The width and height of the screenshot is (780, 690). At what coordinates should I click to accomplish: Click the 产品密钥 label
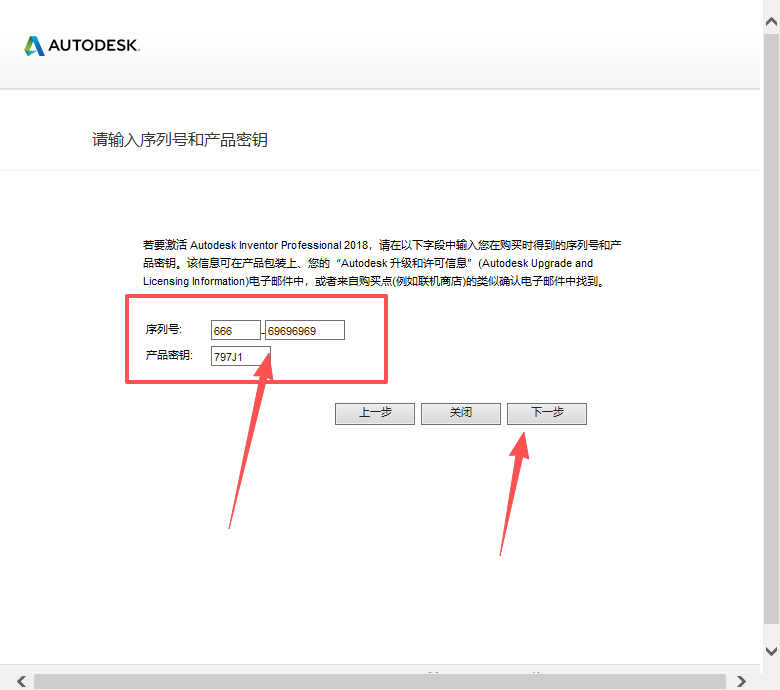169,355
